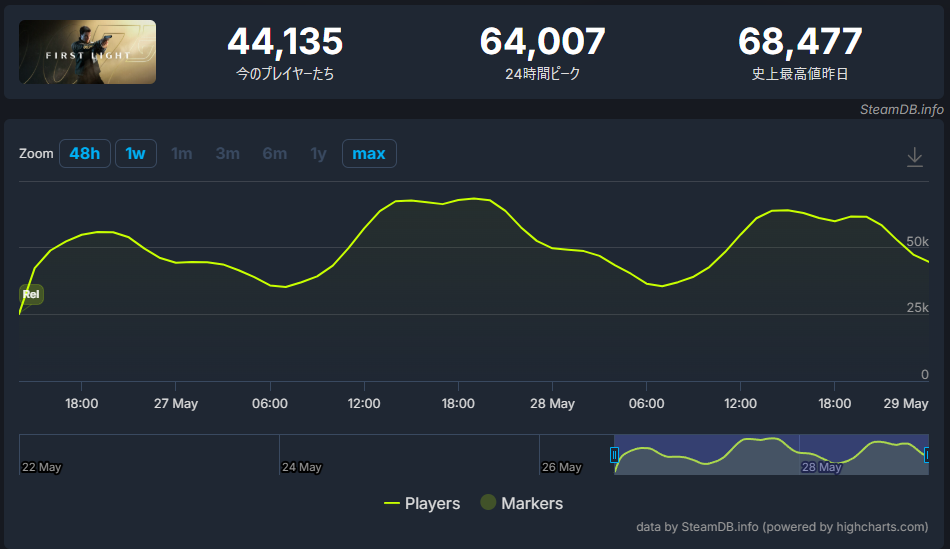Screen dimensions: 950x549
Task: Toggle the Players series in legend
Action: pos(422,503)
